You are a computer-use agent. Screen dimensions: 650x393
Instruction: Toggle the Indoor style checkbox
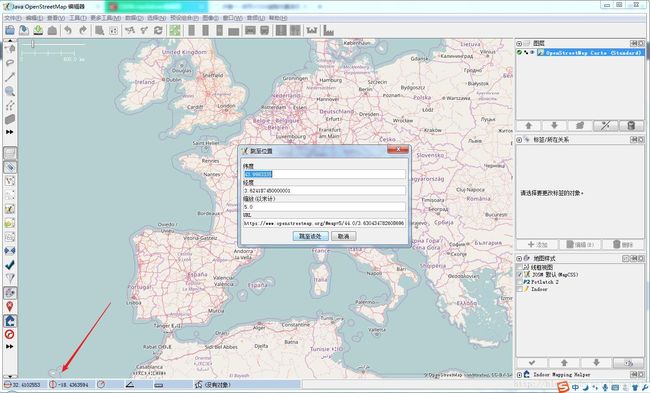click(520, 289)
